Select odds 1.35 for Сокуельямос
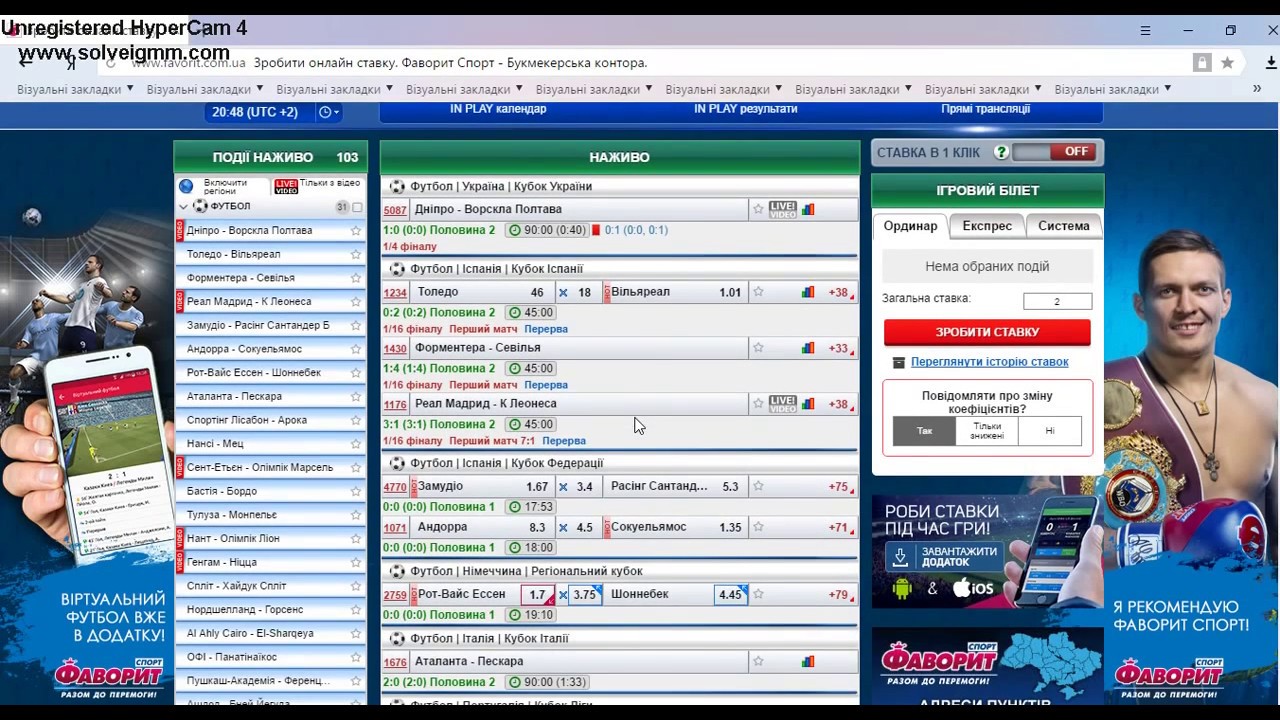Image resolution: width=1280 pixels, height=720 pixels. 730,527
